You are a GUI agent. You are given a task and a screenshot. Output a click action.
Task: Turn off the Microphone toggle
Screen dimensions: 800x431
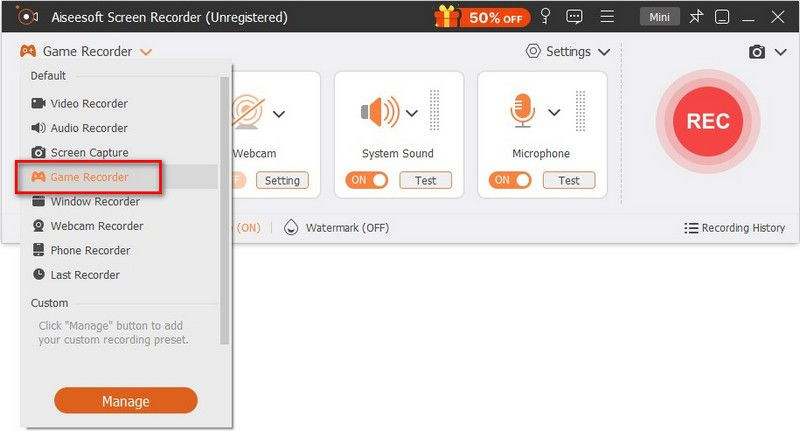(x=509, y=181)
